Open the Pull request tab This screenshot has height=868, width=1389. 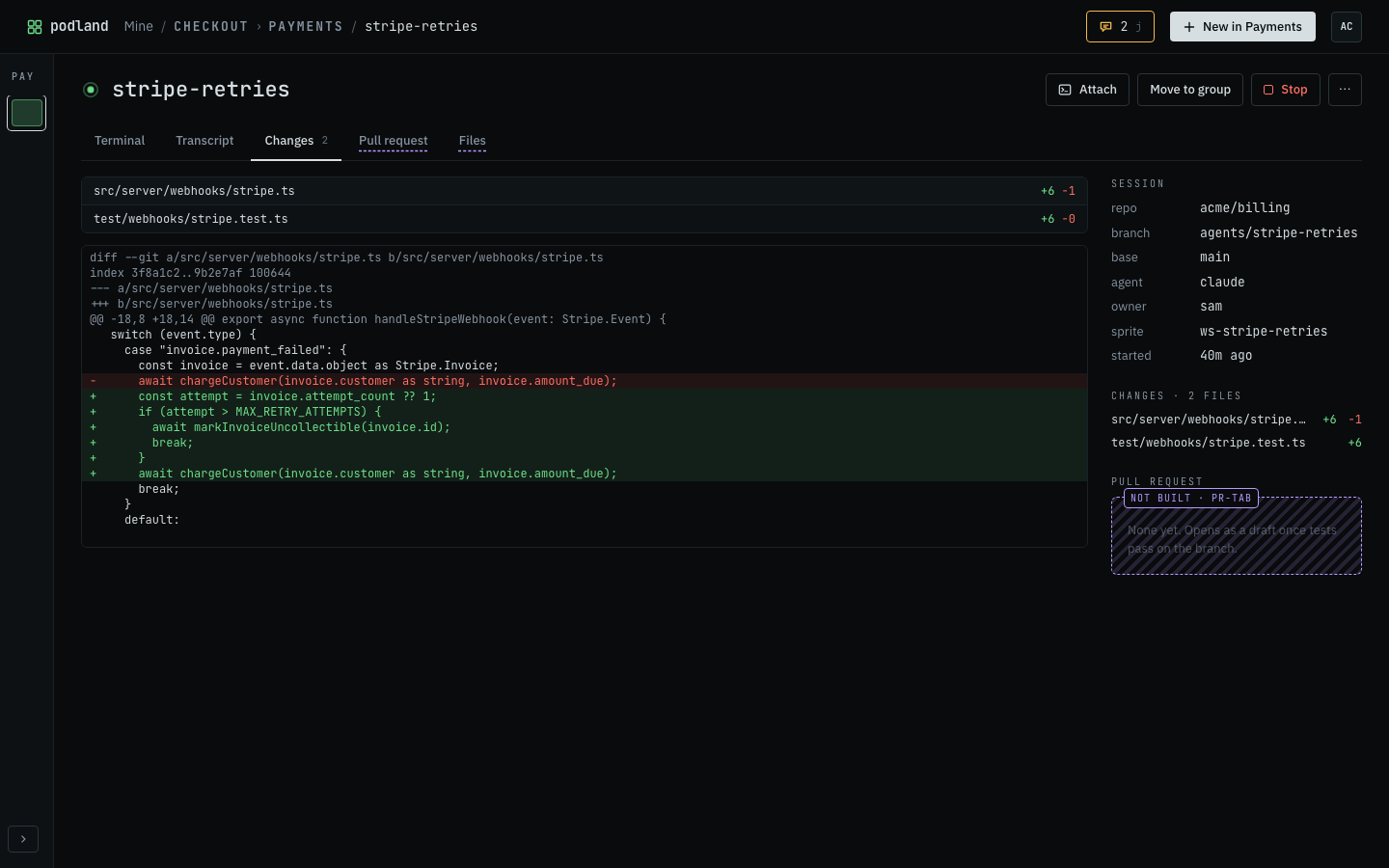pyautogui.click(x=394, y=141)
